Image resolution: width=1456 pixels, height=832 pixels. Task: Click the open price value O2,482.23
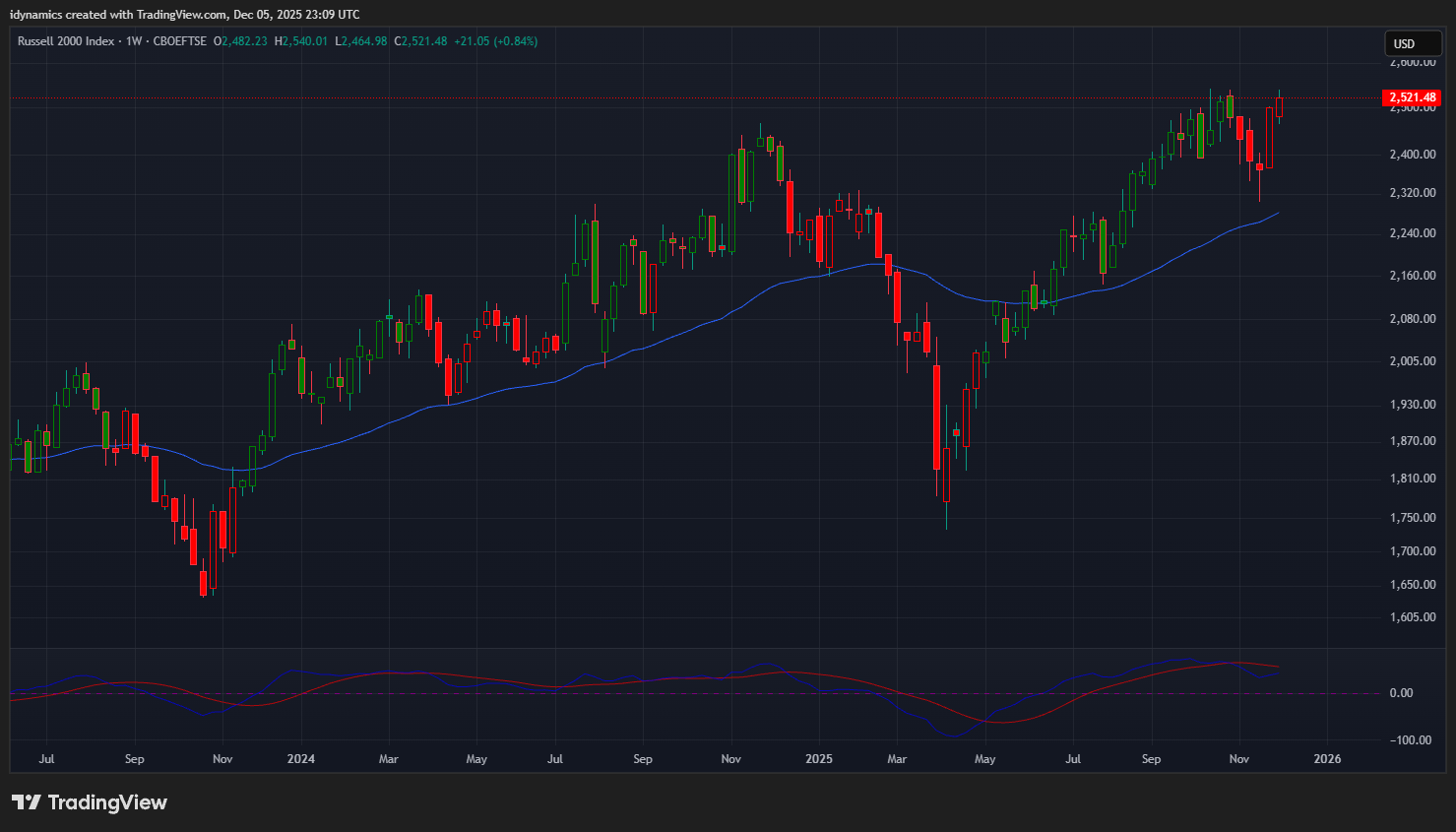coord(240,41)
